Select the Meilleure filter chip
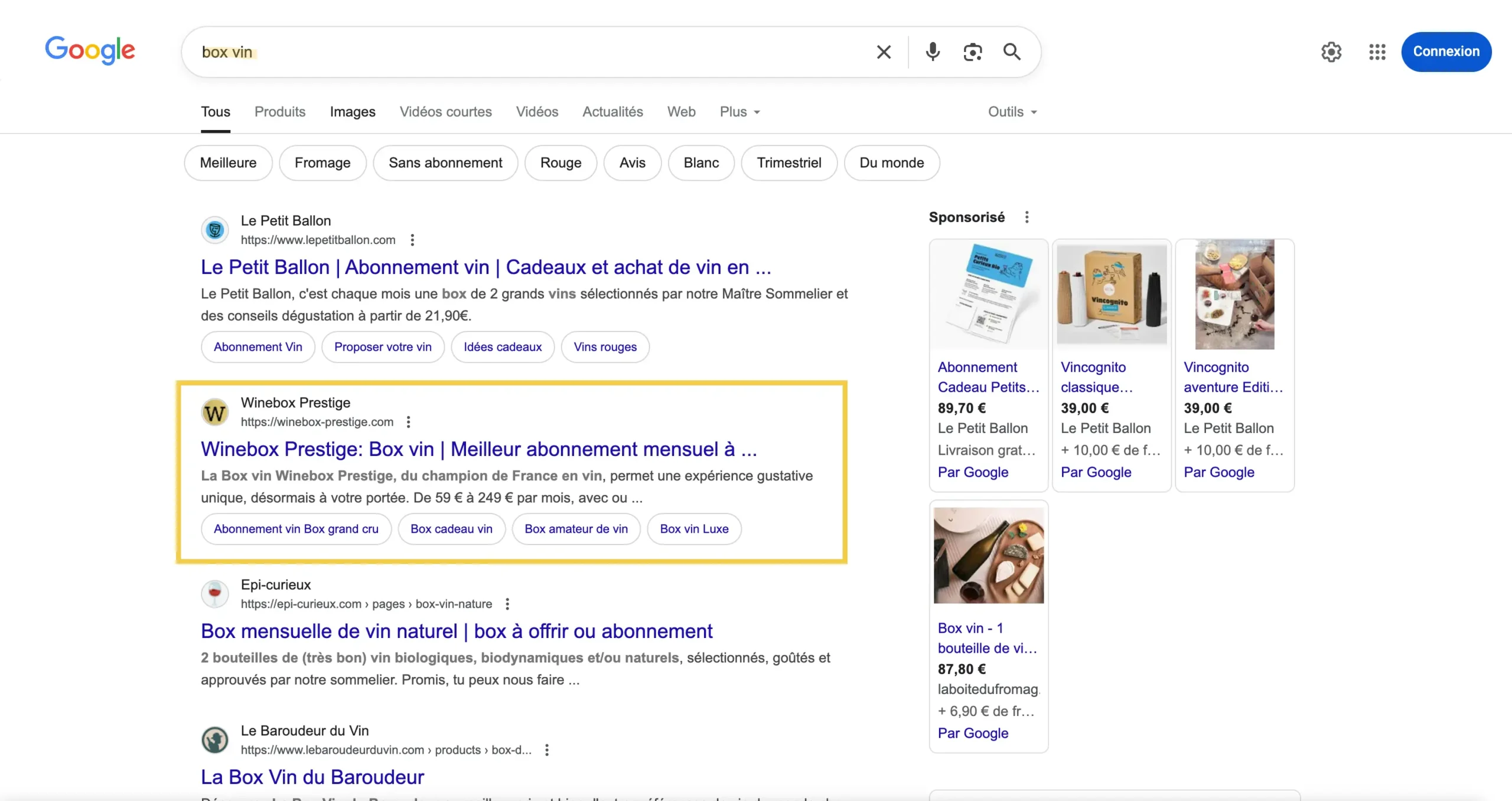 [228, 162]
